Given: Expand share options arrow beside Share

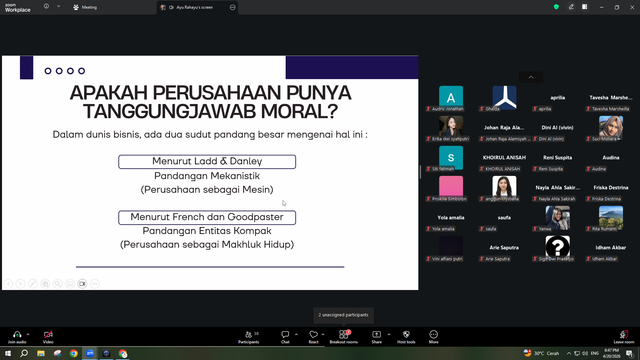Looking at the screenshot, I should pos(389,334).
